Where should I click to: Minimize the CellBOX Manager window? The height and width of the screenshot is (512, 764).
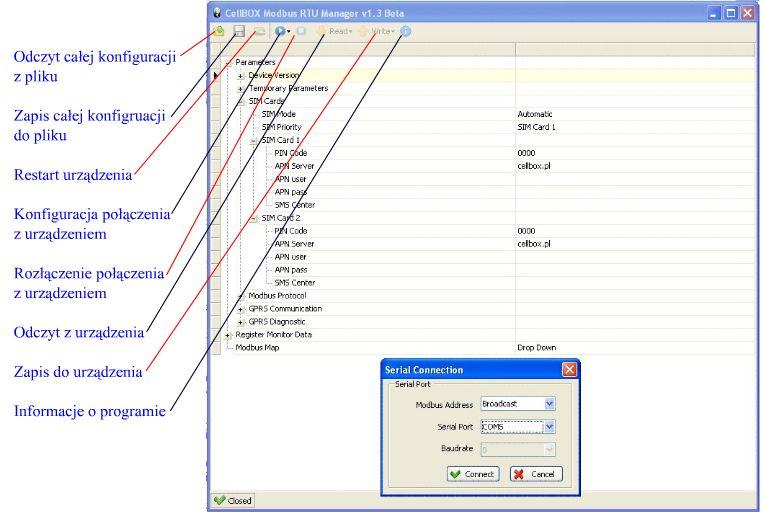[x=713, y=13]
